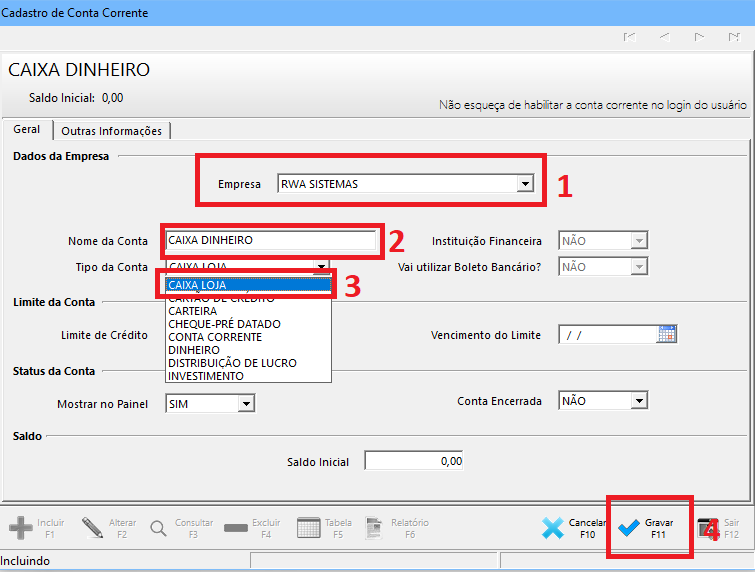Click the Excluir F4 minus icon

pyautogui.click(x=235, y=528)
